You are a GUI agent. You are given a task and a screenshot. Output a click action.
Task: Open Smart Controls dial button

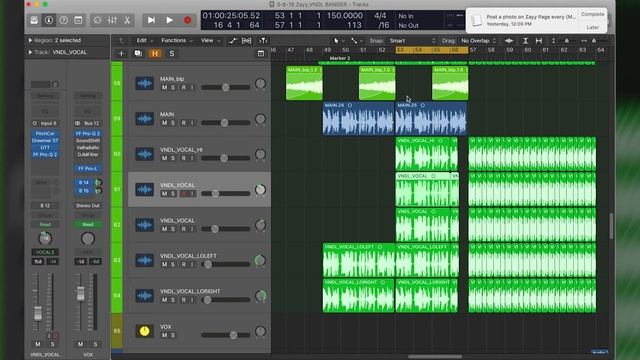97,20
